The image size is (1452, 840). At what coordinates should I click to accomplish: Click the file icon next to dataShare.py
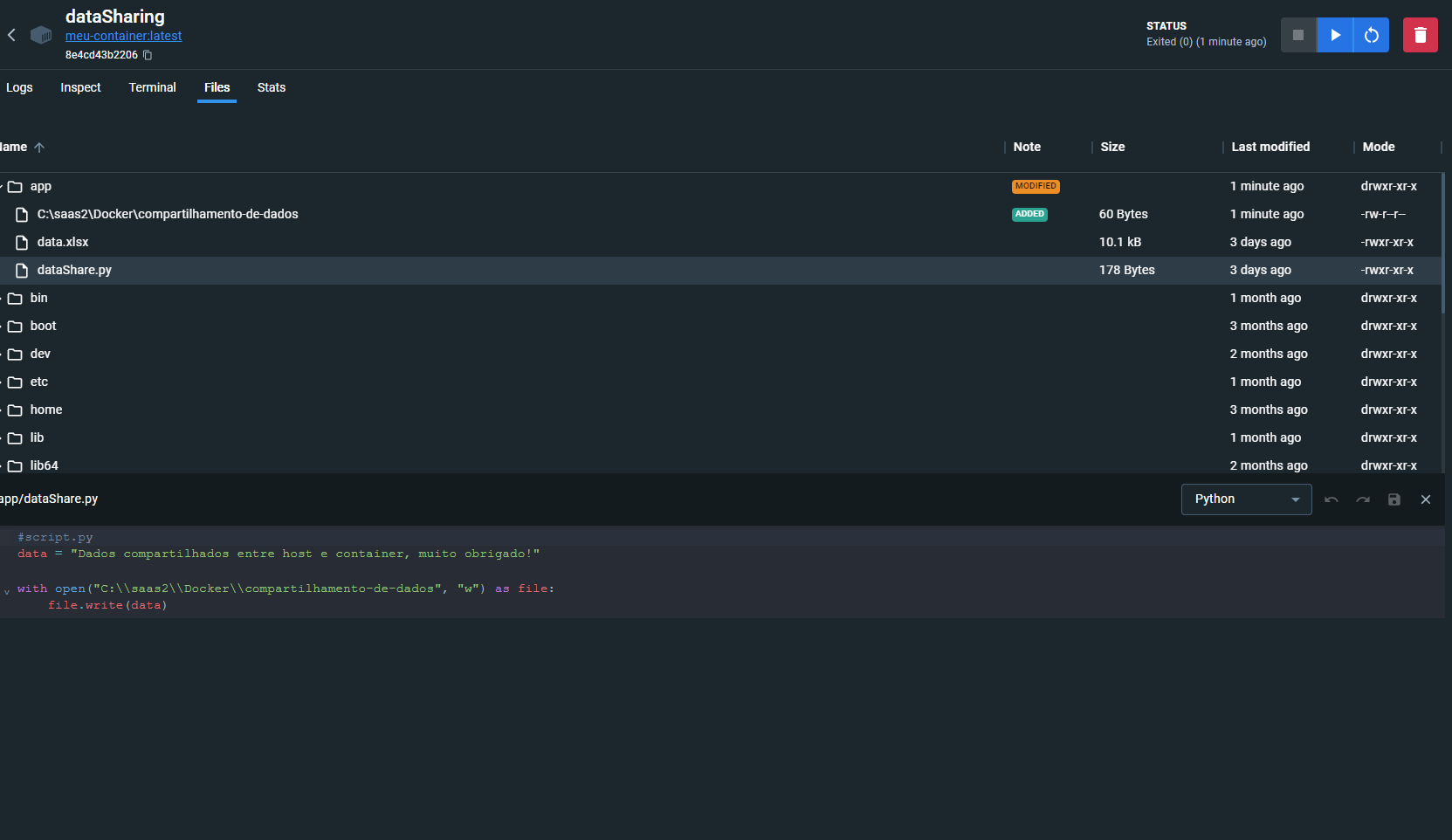point(22,270)
